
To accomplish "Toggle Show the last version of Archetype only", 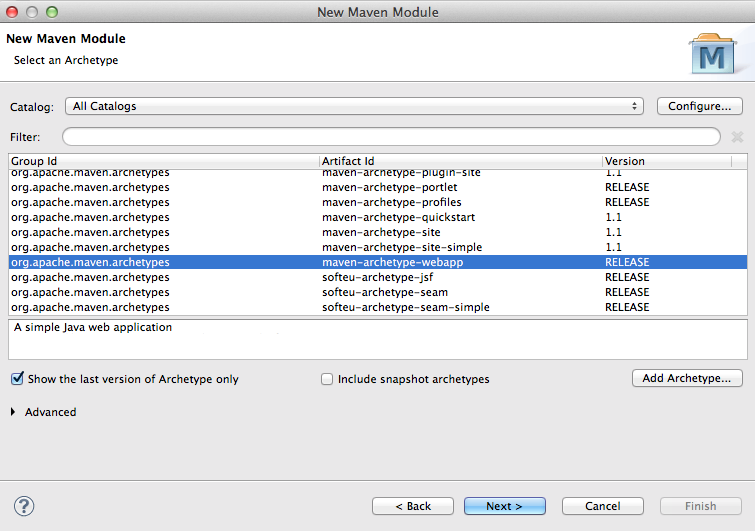I will pyautogui.click(x=17, y=379).
